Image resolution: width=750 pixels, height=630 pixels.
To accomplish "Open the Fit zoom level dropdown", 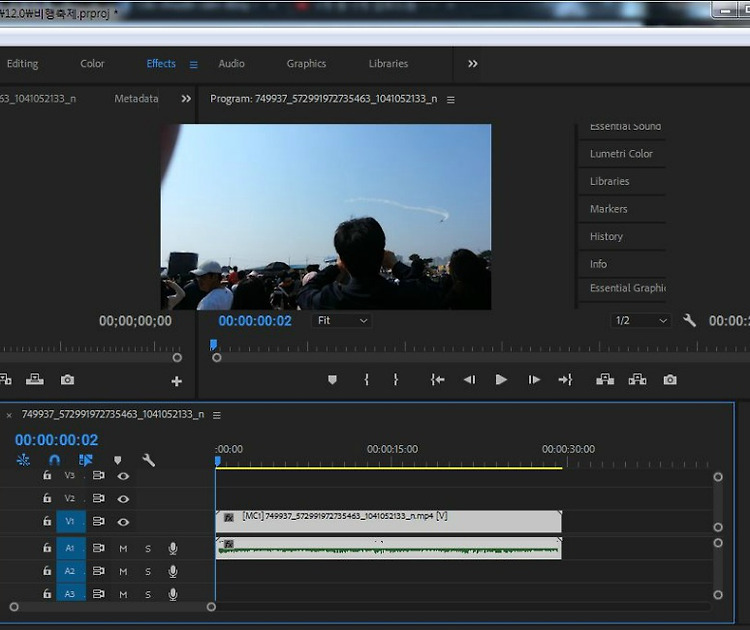I will (x=342, y=321).
